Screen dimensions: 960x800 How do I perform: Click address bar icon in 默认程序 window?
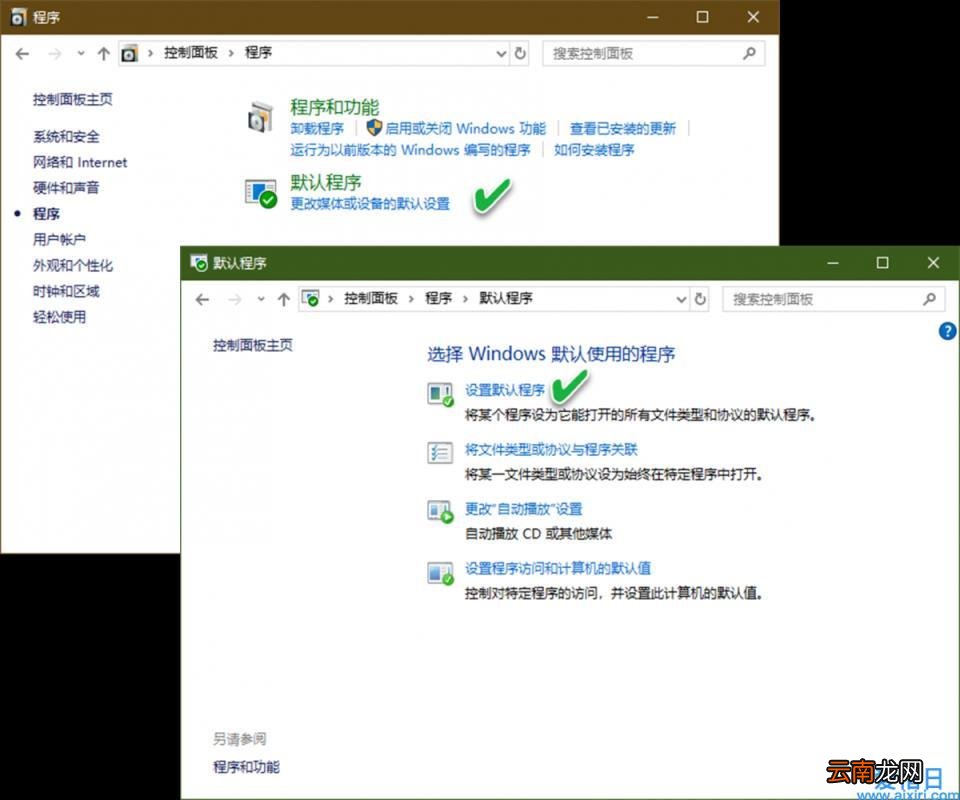coord(311,299)
